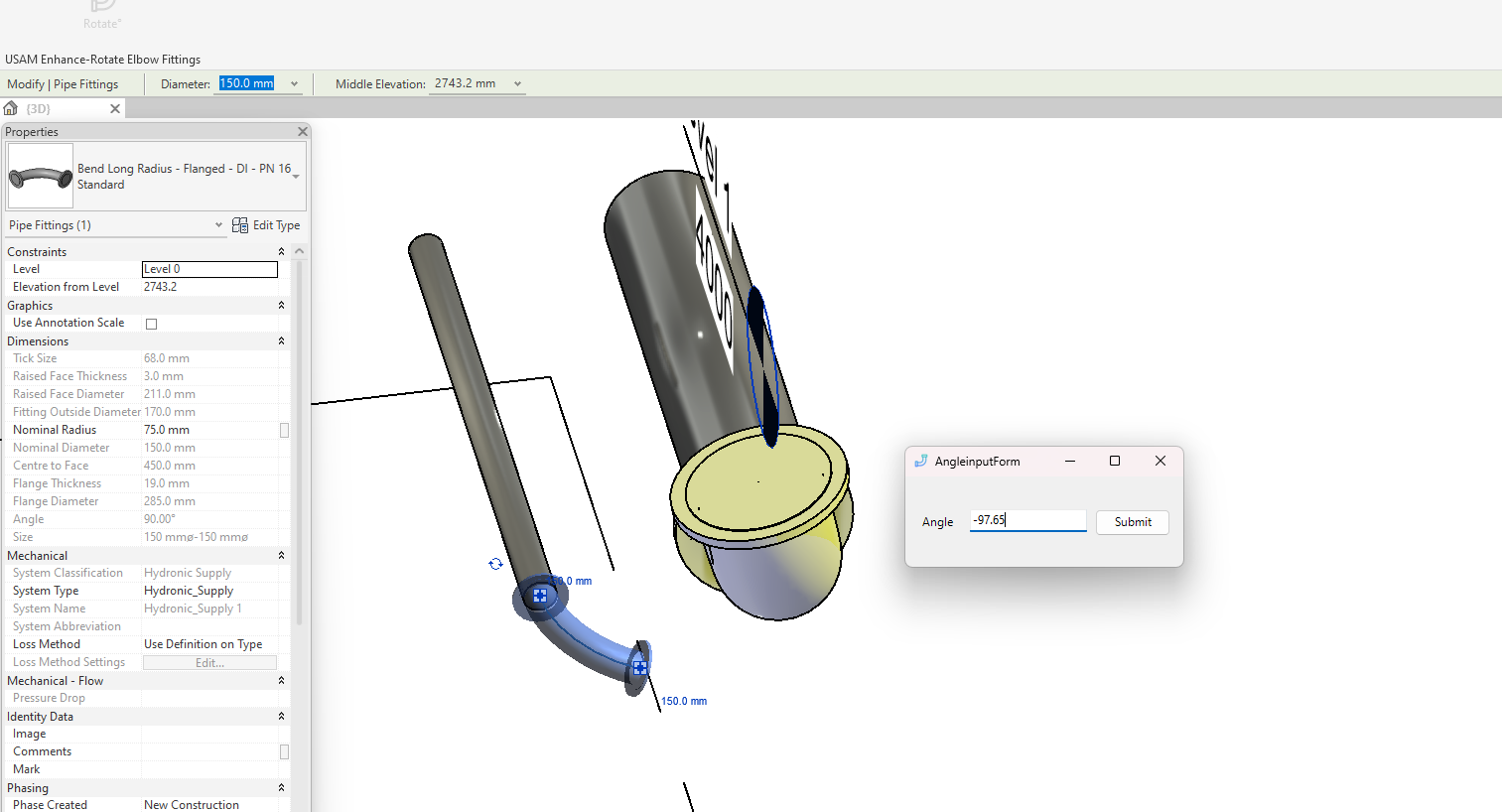Click the lower connector grip on the elbow

pyautogui.click(x=640, y=667)
